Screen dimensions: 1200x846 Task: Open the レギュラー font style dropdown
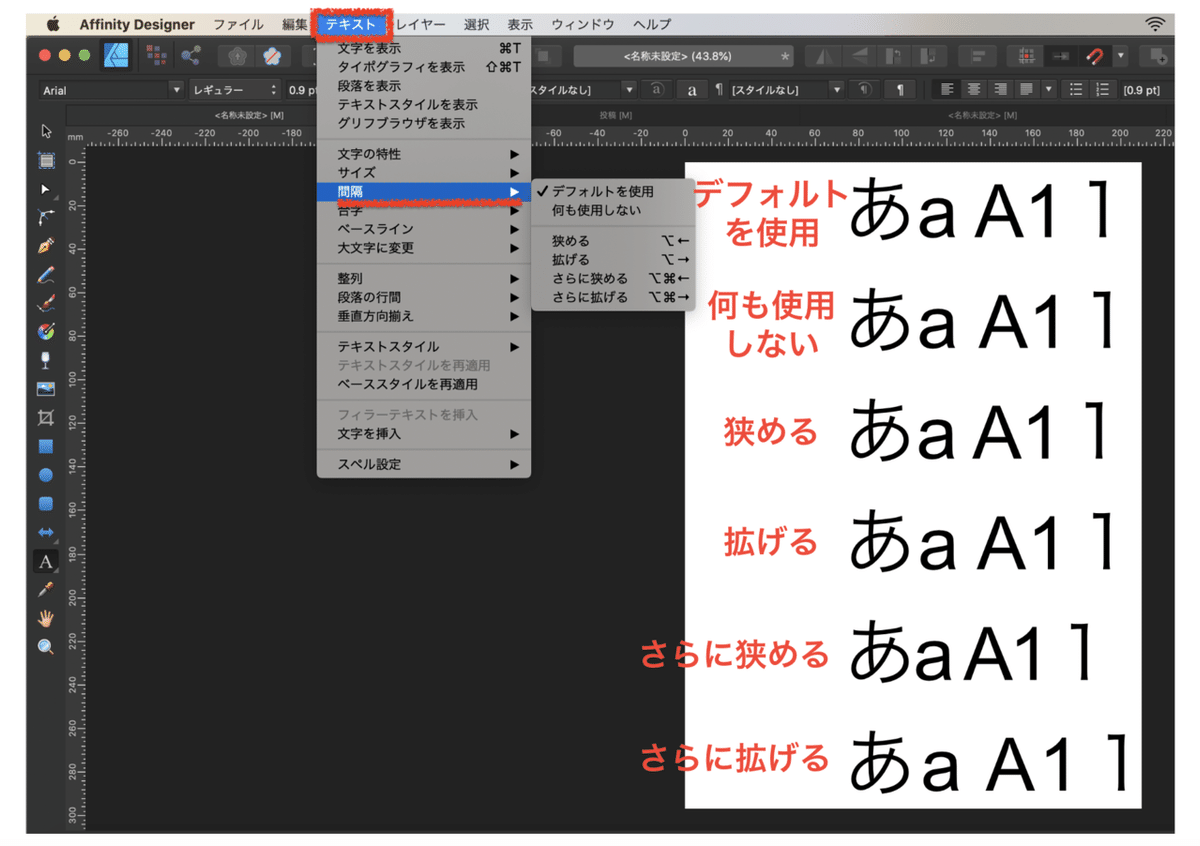235,90
